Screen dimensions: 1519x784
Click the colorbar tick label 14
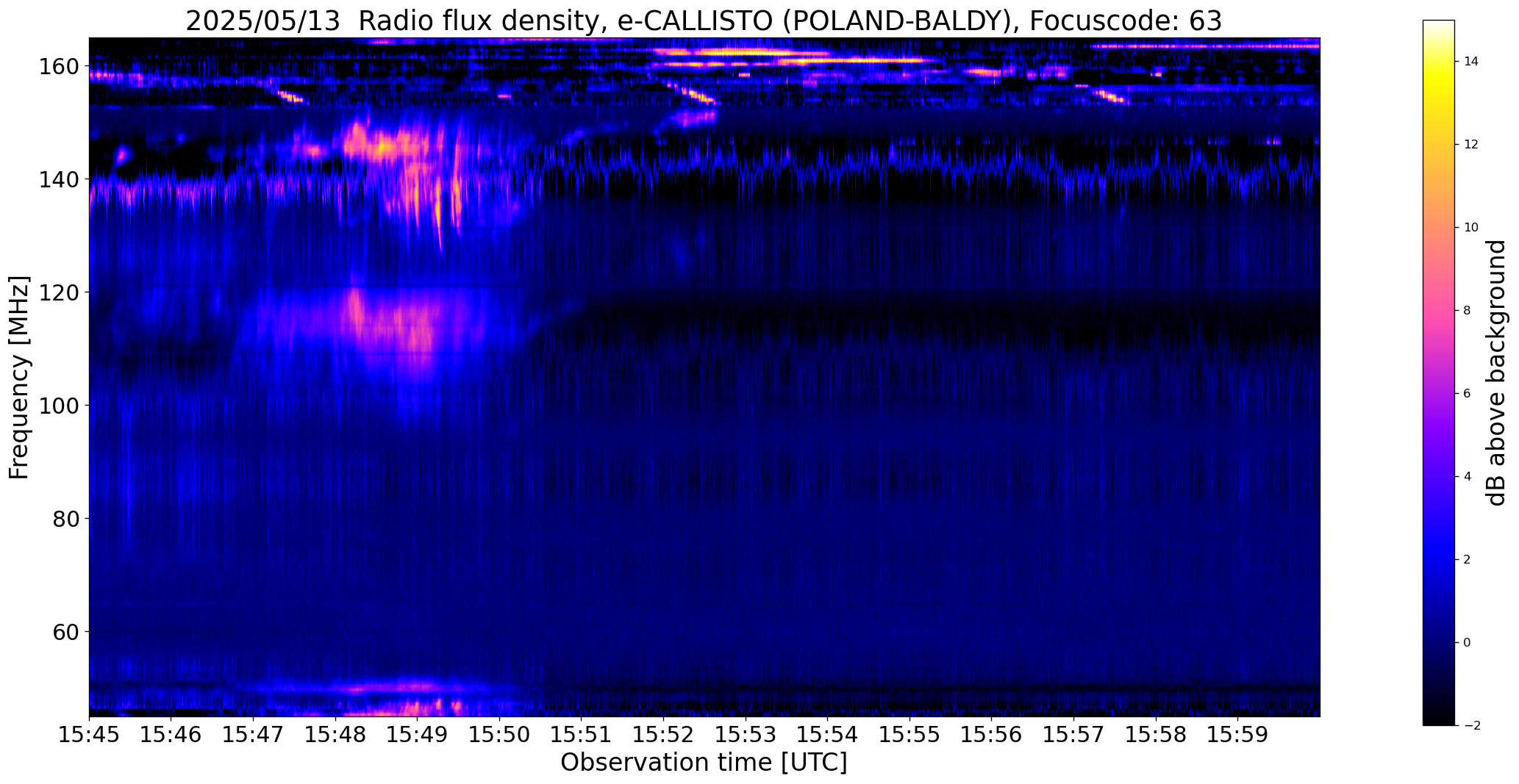1471,61
